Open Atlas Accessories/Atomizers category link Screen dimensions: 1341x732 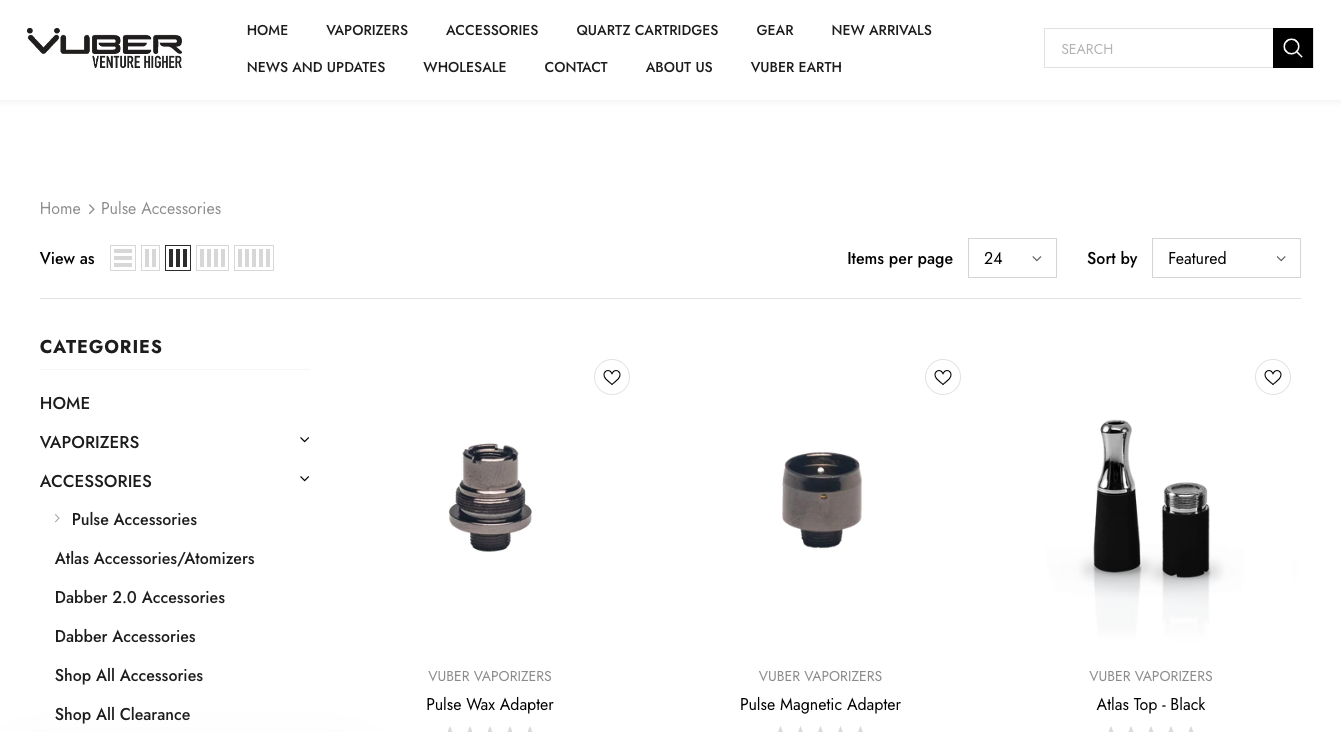[155, 559]
